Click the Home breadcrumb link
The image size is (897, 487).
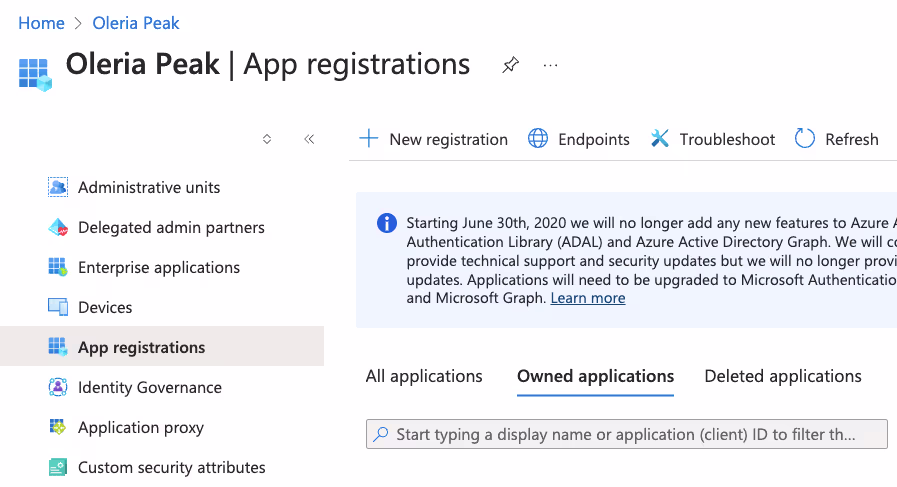41,23
